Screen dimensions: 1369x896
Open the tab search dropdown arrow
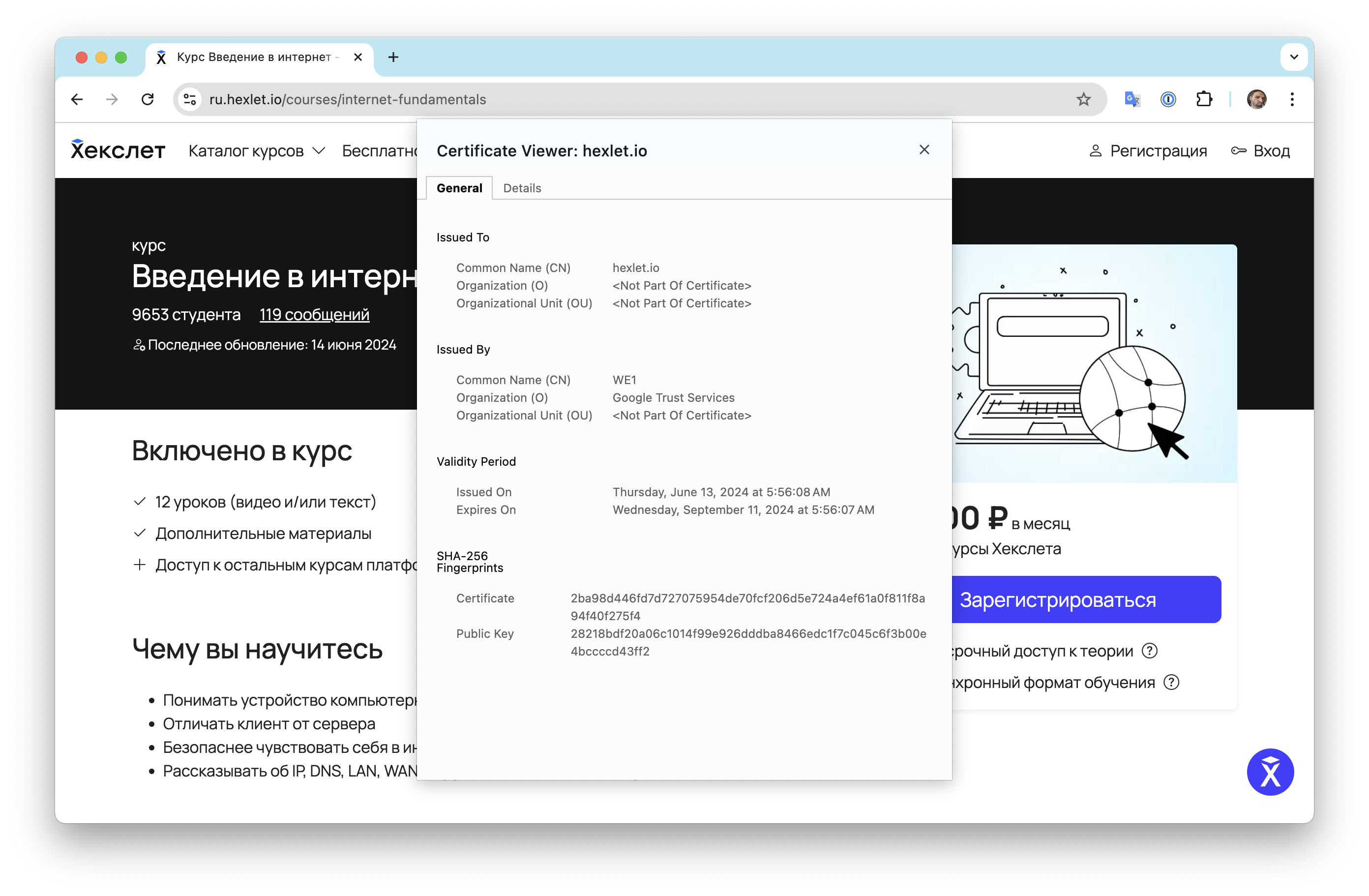(x=1294, y=57)
